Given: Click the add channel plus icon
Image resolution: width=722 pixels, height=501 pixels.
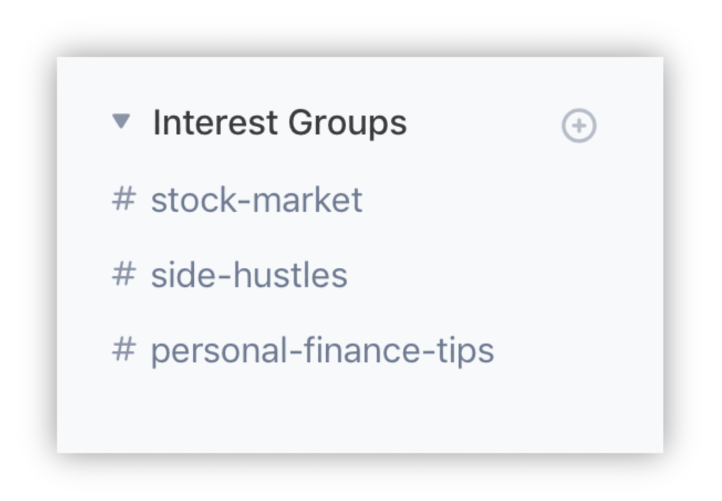Looking at the screenshot, I should point(579,125).
